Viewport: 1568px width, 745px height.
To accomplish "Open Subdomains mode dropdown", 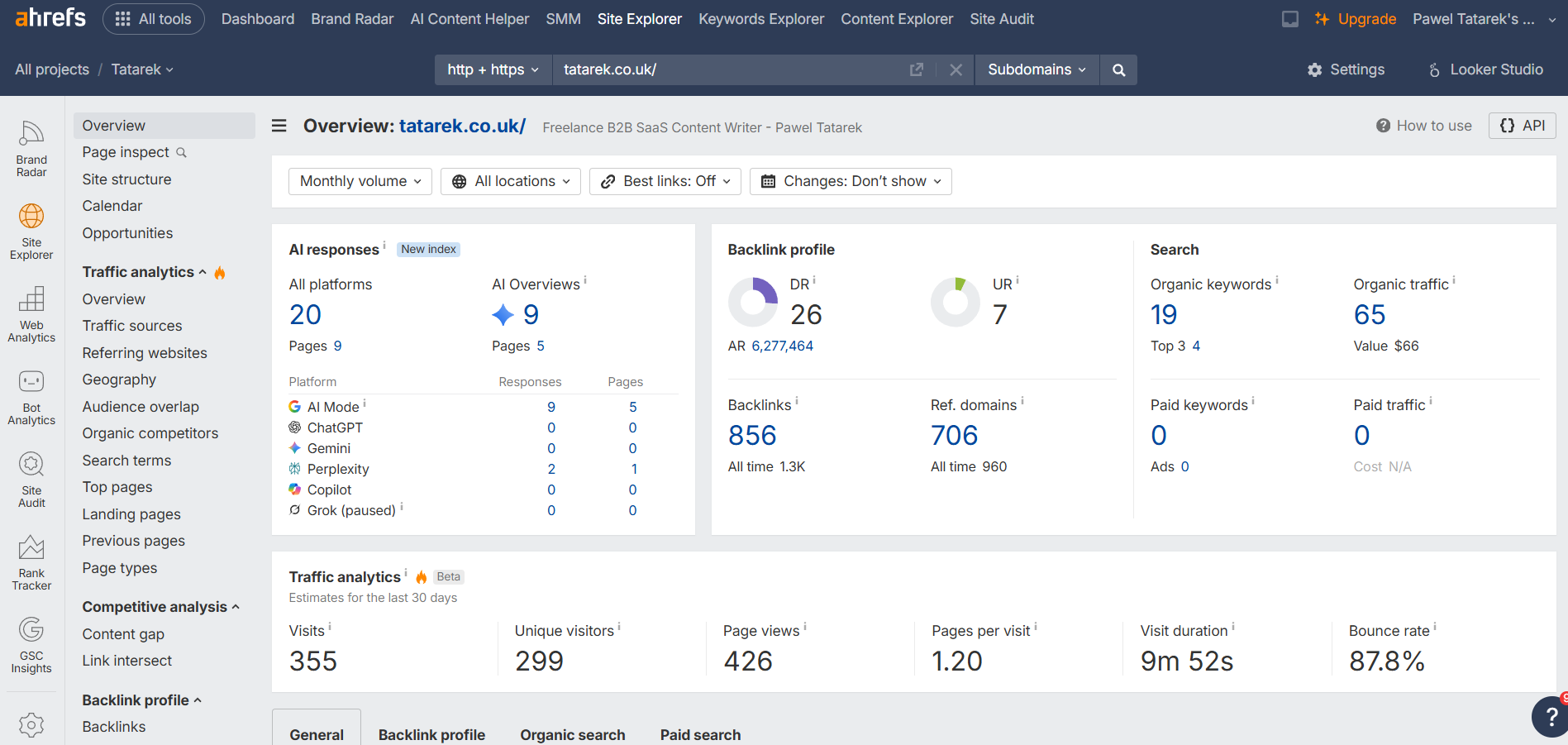I will 1037,70.
